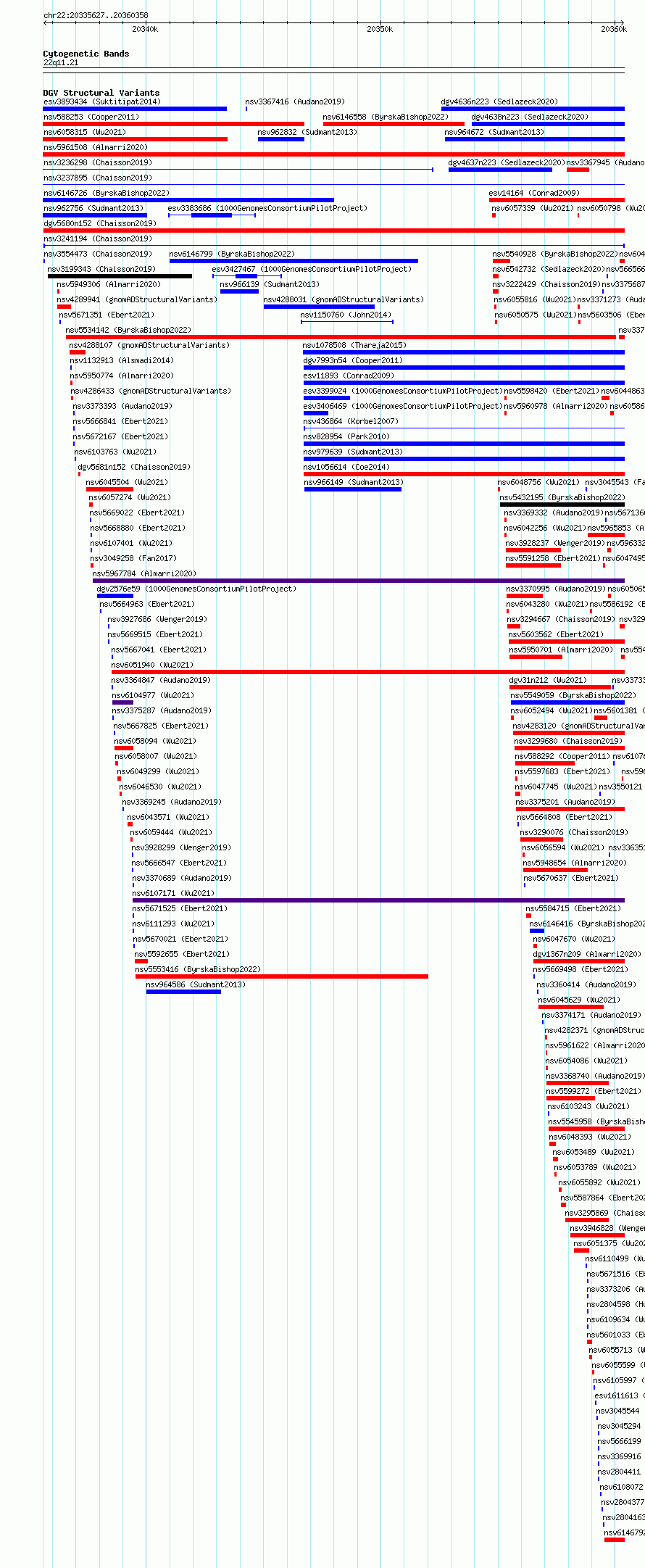Click nsv1150760 (John2014) label

pos(346,315)
